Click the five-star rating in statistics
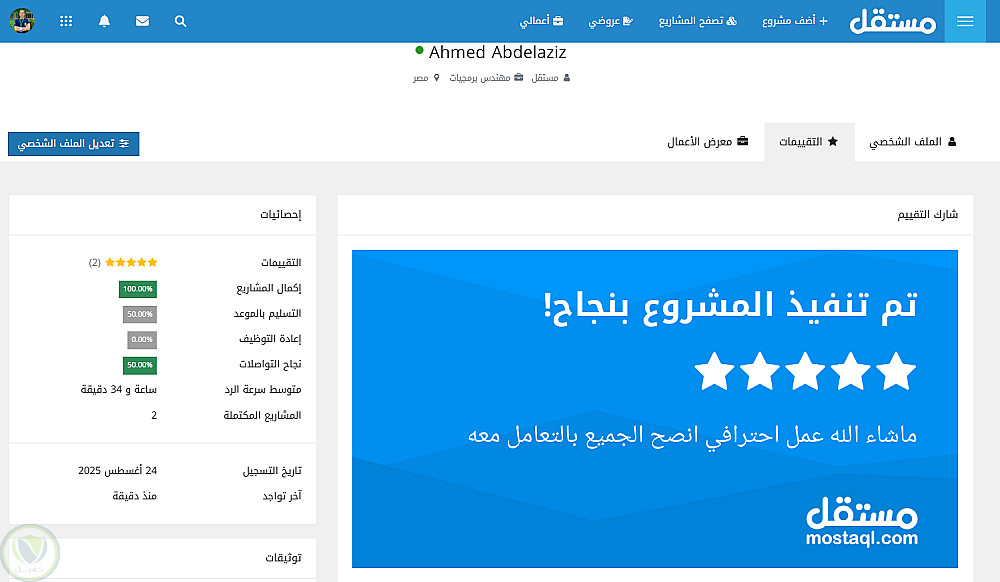The image size is (1000, 582). pyautogui.click(x=131, y=262)
